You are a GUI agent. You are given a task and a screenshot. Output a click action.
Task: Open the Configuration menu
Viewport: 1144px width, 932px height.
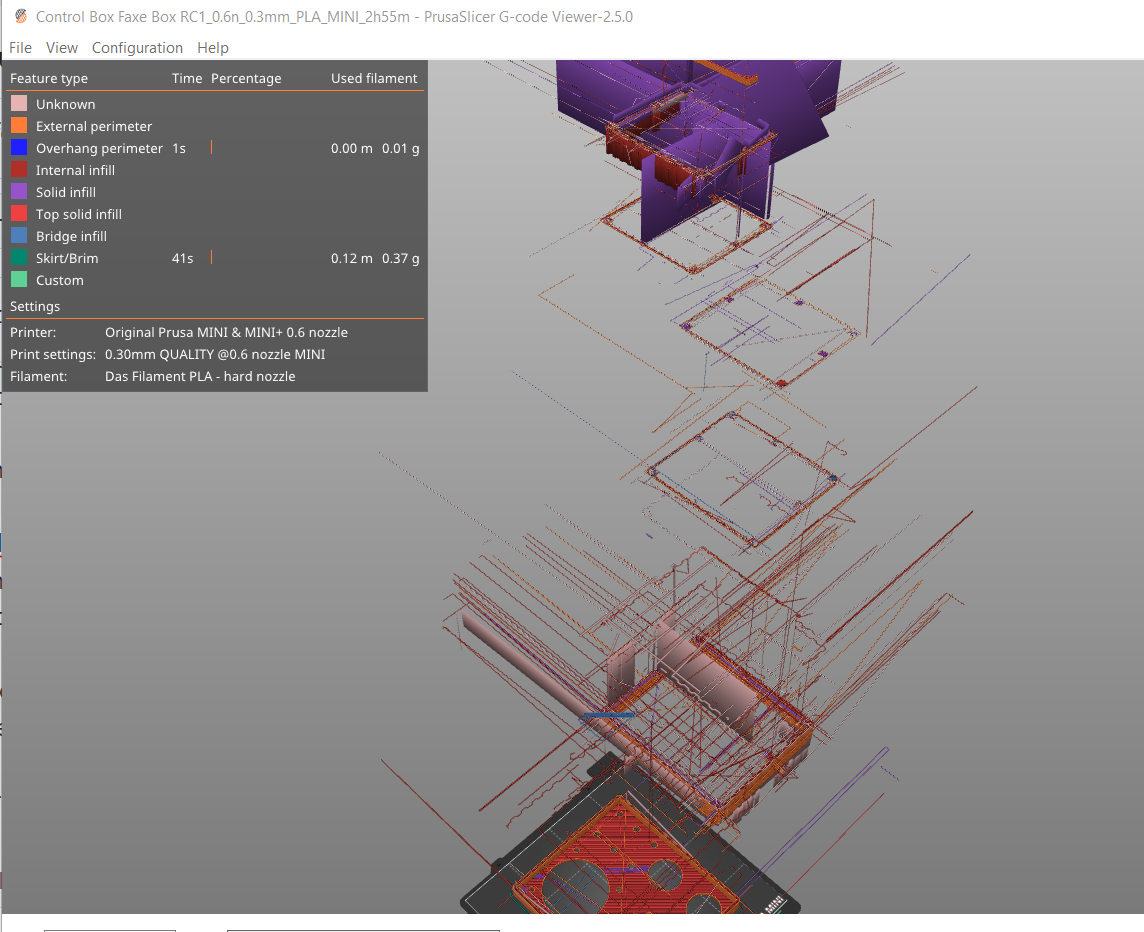coord(137,47)
